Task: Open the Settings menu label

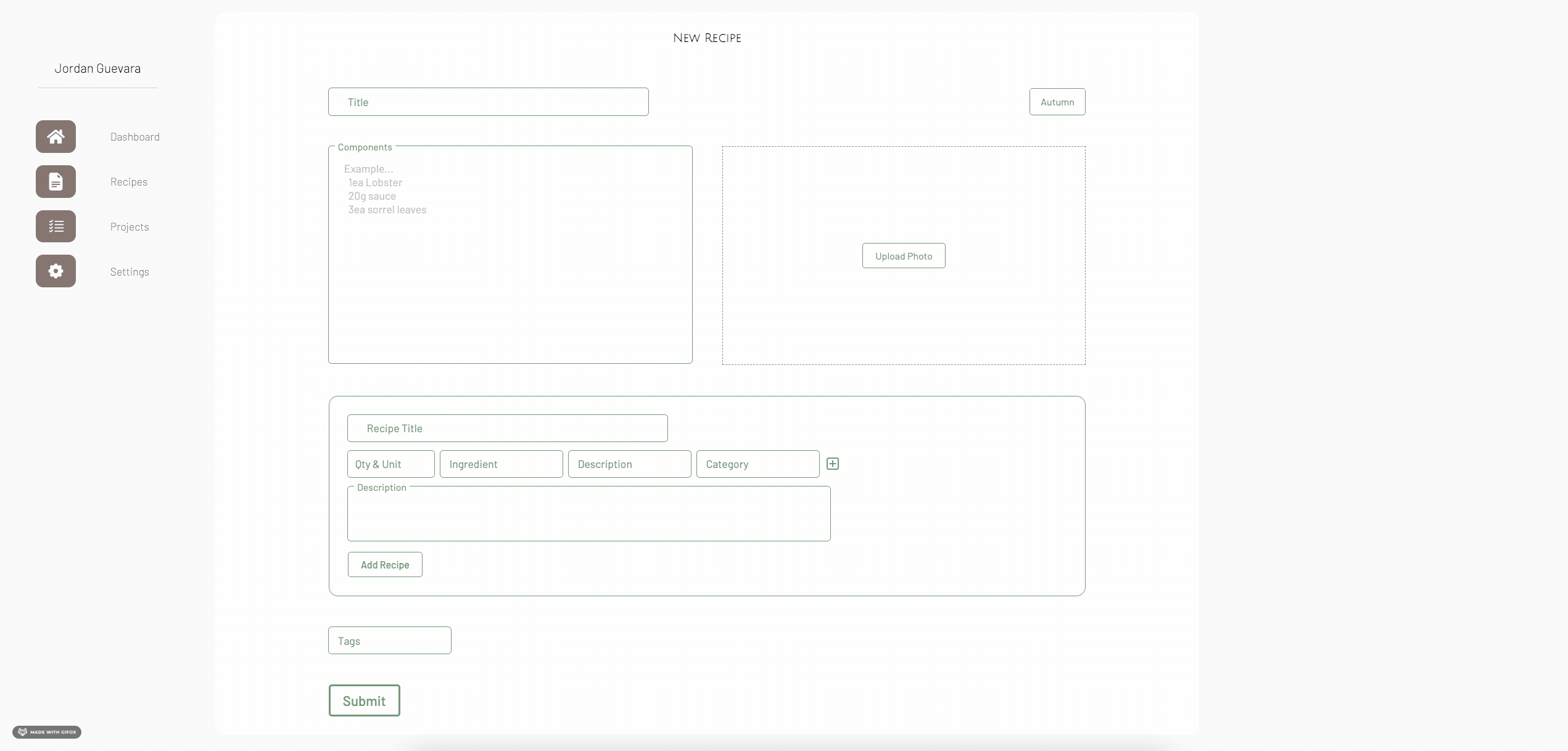Action: [x=130, y=272]
